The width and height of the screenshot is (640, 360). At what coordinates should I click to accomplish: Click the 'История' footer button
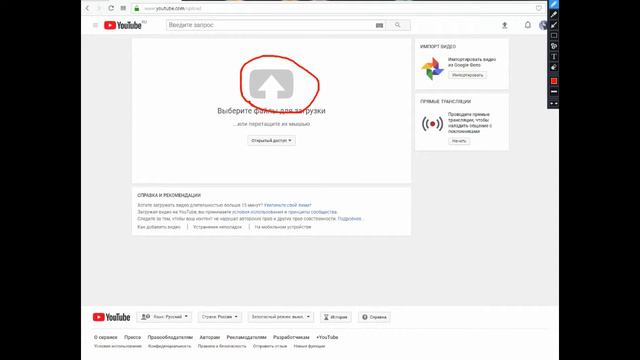(336, 317)
